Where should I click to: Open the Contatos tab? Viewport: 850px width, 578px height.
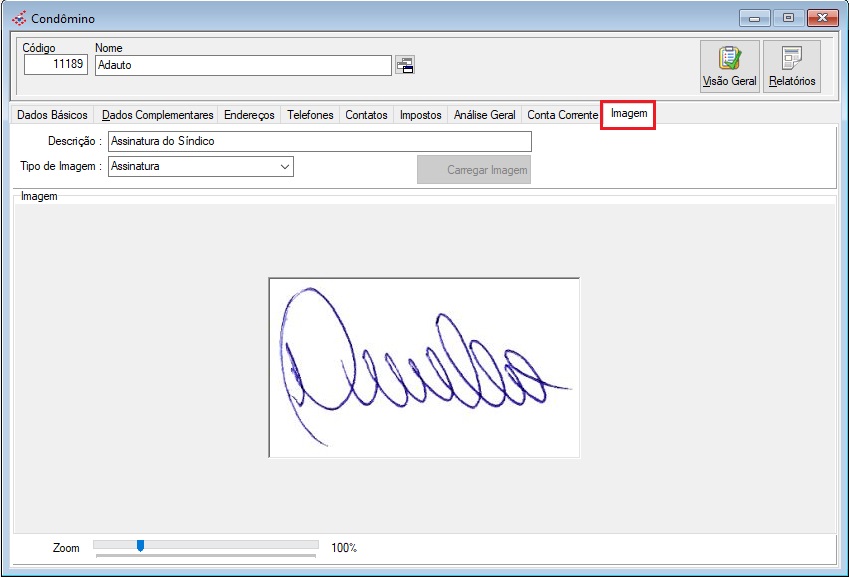[x=366, y=115]
